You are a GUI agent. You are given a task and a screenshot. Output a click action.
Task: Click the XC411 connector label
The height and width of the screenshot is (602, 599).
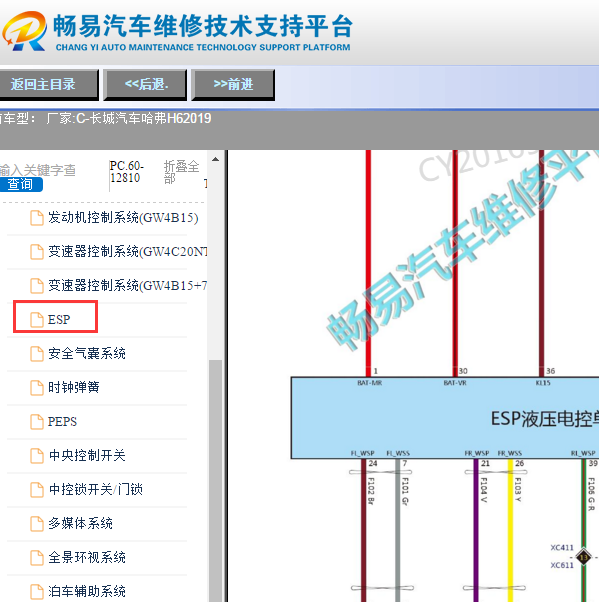(562, 547)
